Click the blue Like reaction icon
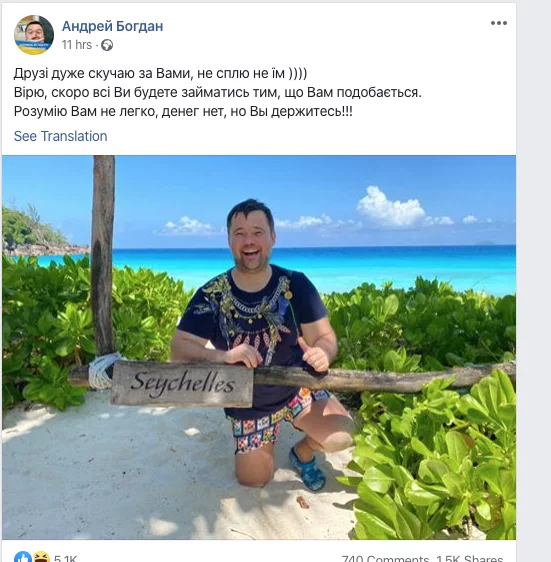The image size is (551, 562). pos(23,557)
